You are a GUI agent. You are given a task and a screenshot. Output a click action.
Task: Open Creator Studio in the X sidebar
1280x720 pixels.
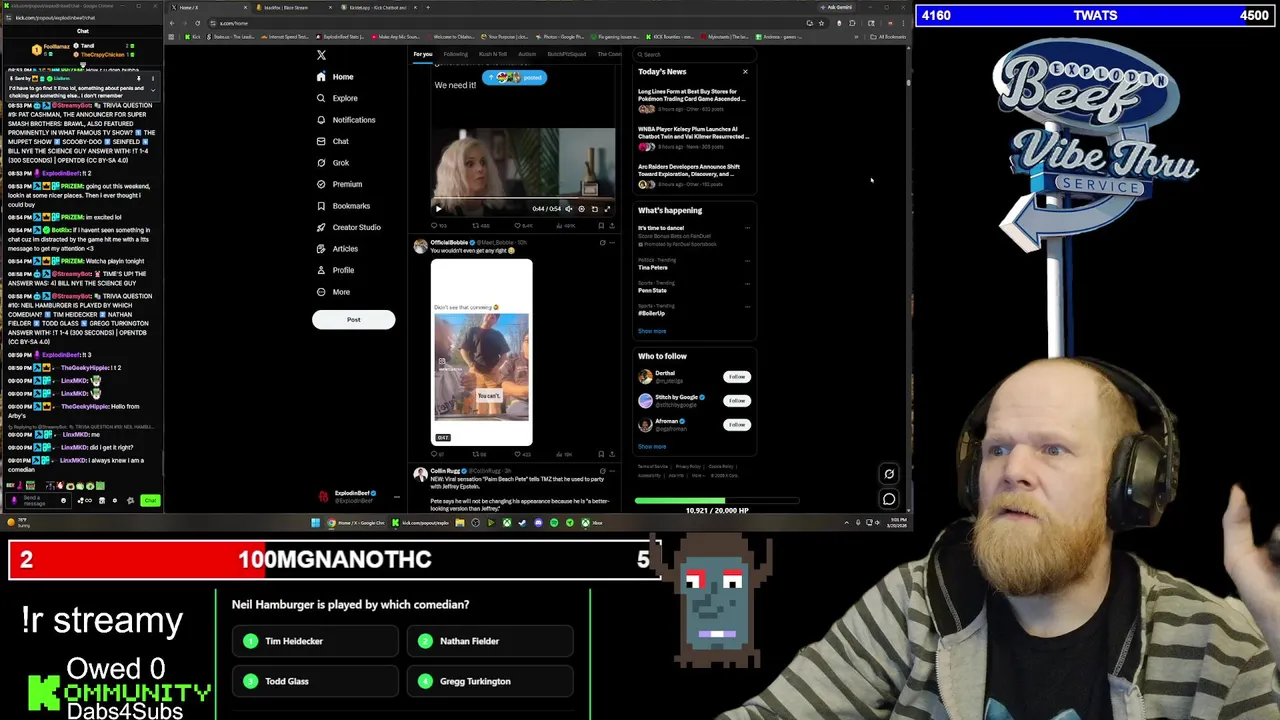tap(348, 227)
